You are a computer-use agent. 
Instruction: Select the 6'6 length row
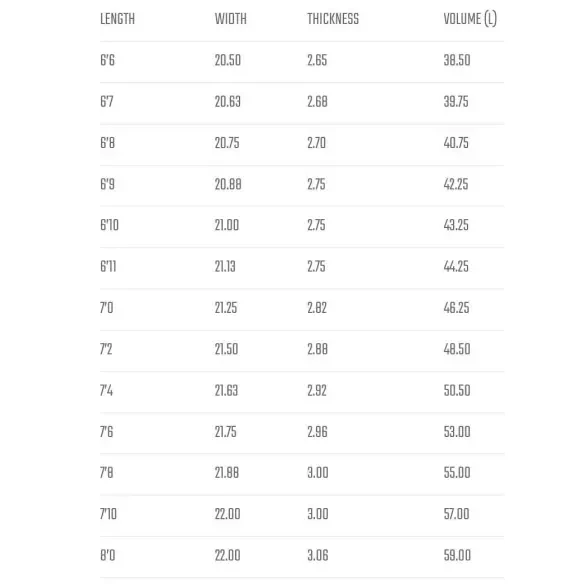coord(302,60)
